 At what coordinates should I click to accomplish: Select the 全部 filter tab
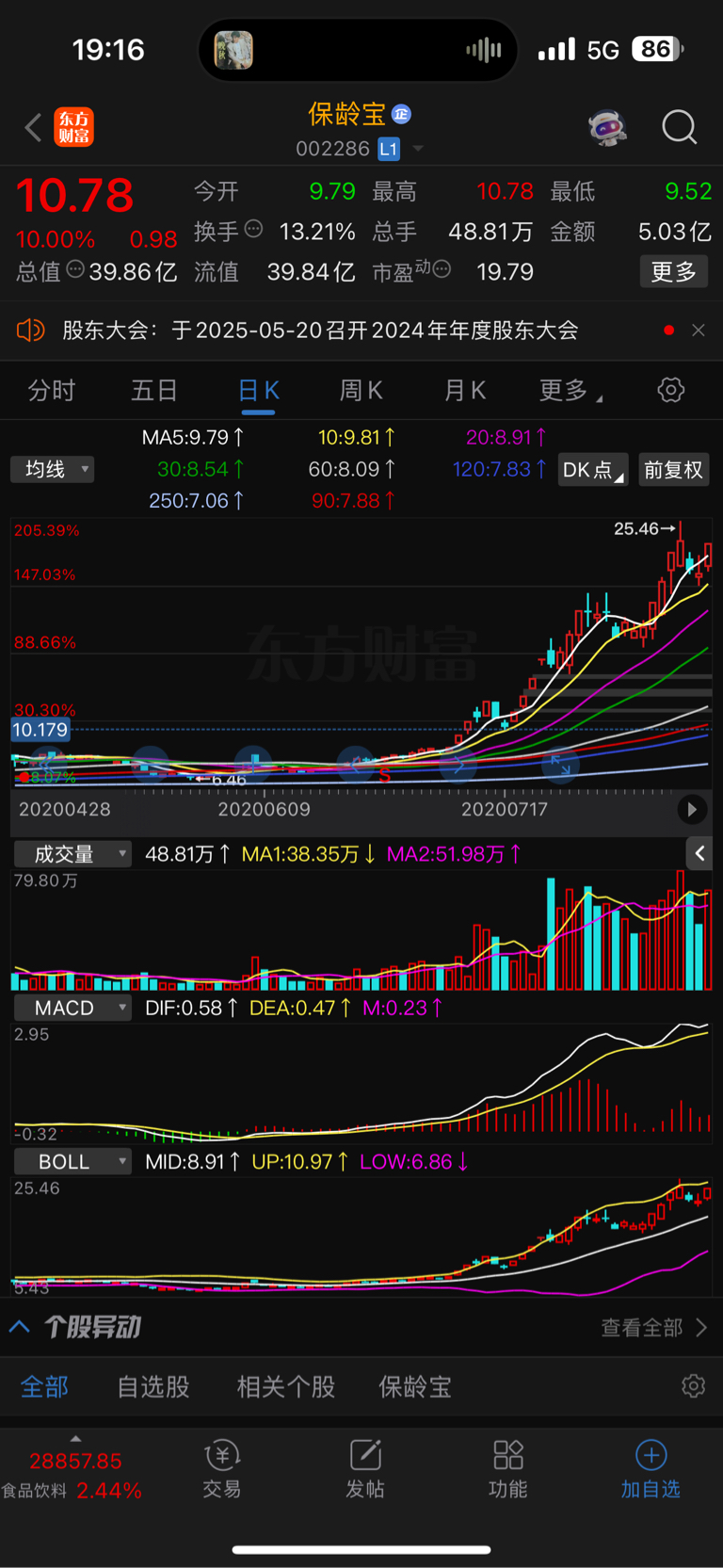(44, 1387)
